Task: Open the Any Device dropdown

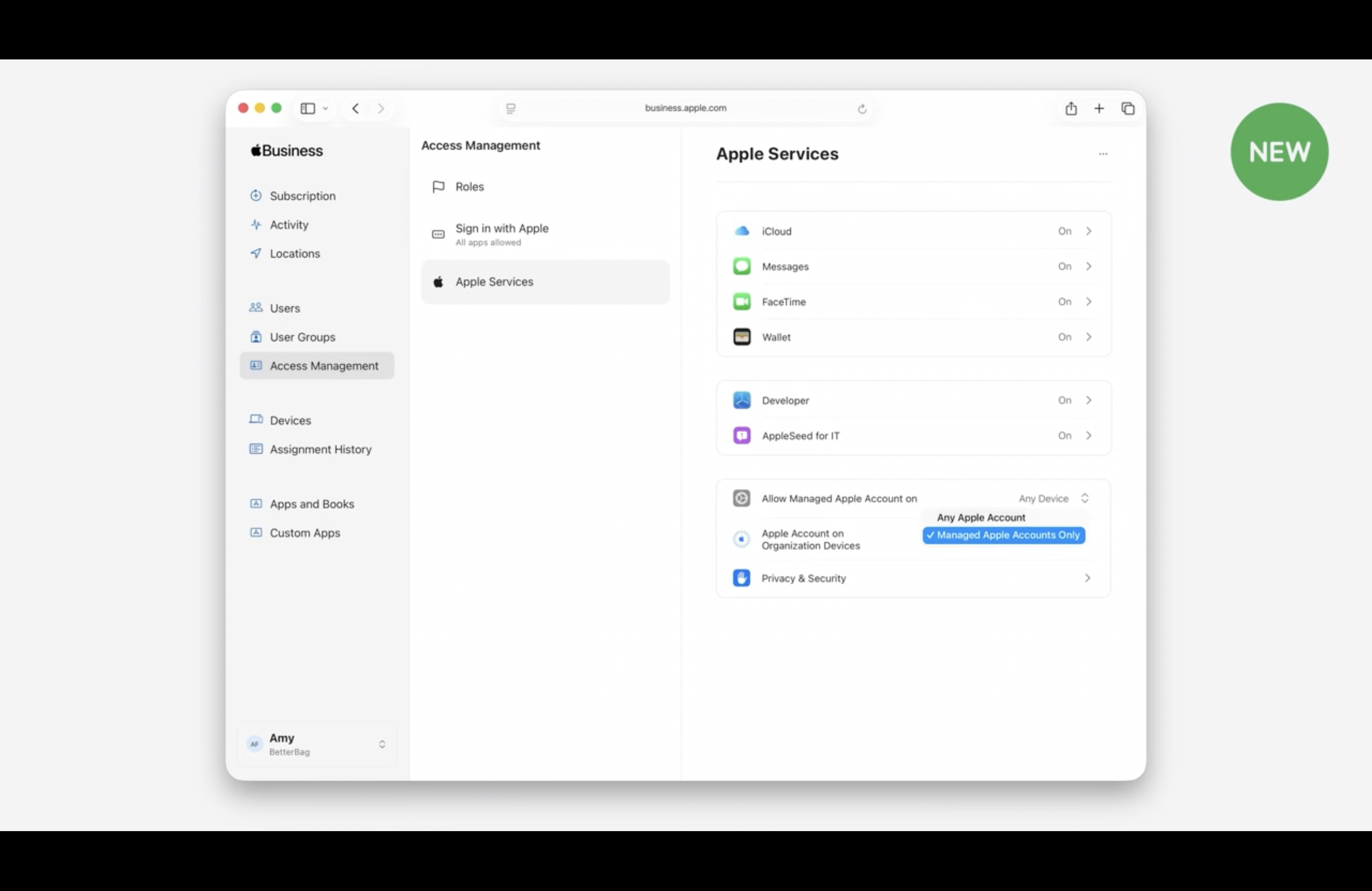Action: (1053, 499)
